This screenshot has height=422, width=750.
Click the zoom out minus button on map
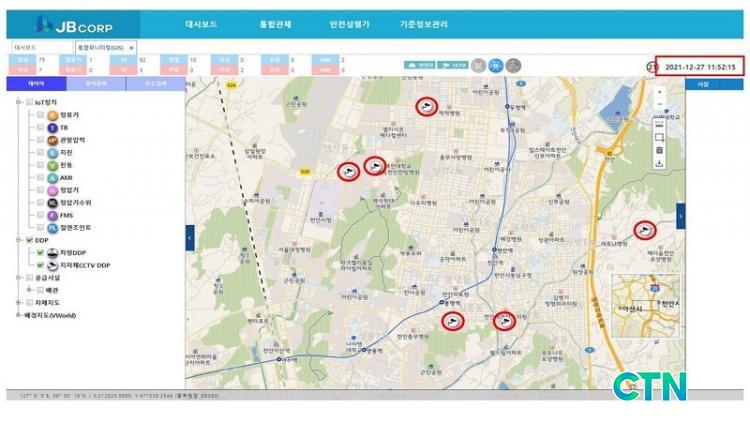click(x=659, y=105)
